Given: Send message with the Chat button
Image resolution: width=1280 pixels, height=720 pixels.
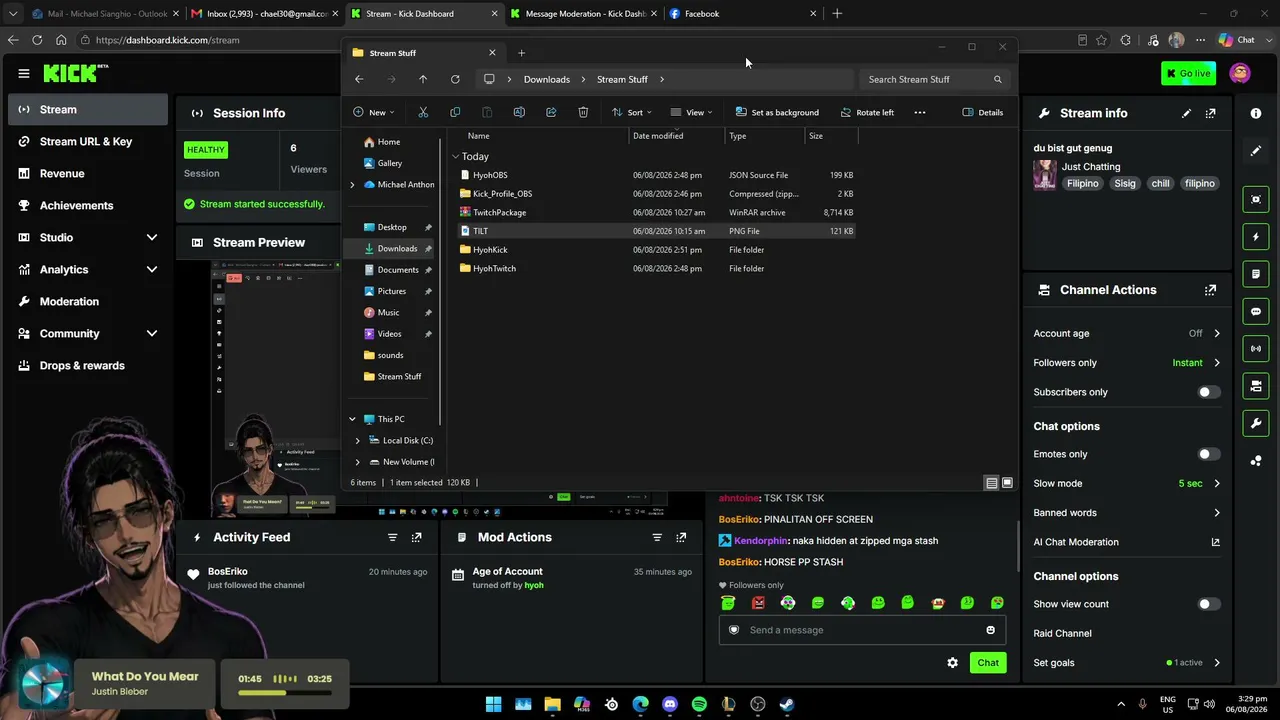Looking at the screenshot, I should [988, 662].
